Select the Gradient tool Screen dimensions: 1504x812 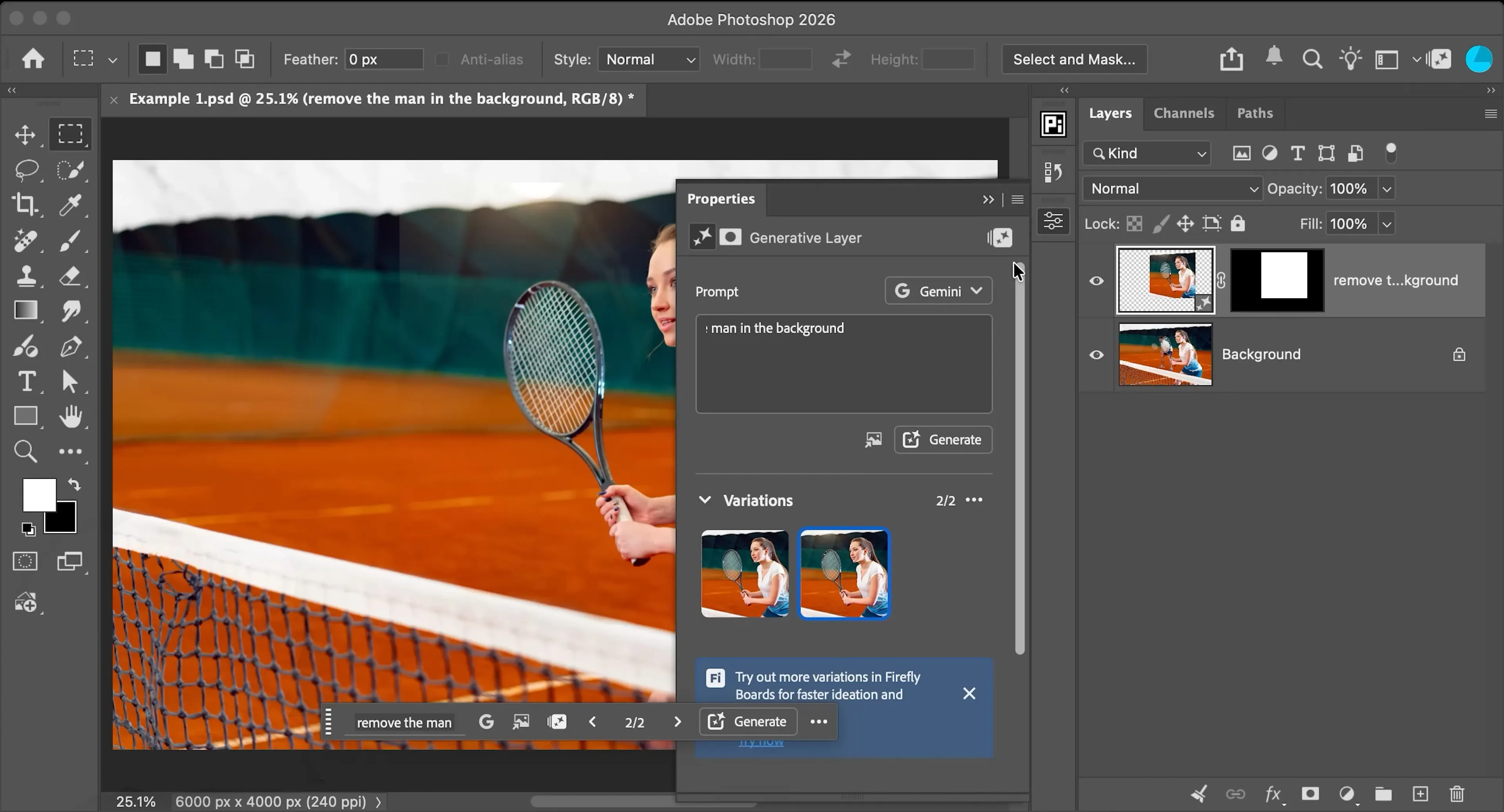[x=25, y=310]
